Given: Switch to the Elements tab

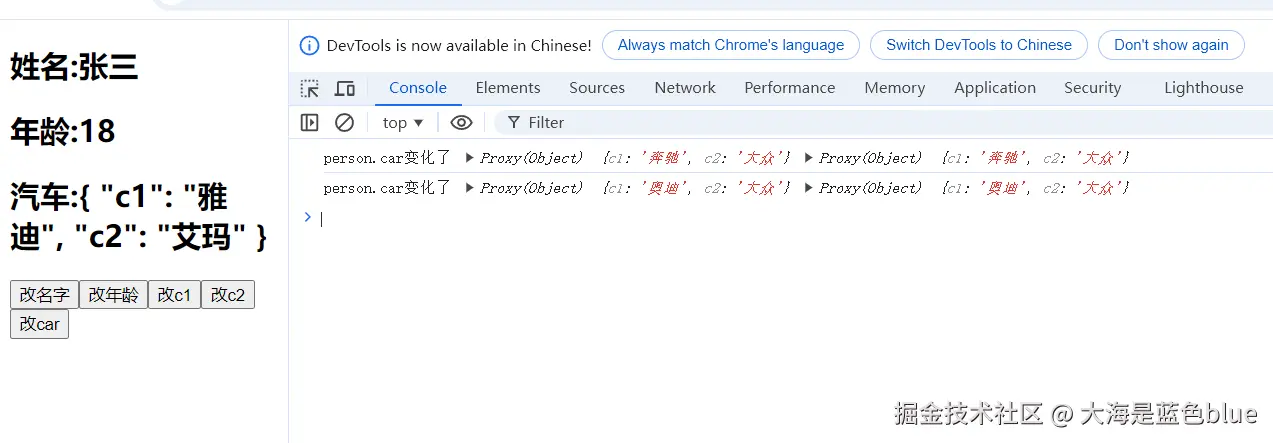Looking at the screenshot, I should [508, 88].
